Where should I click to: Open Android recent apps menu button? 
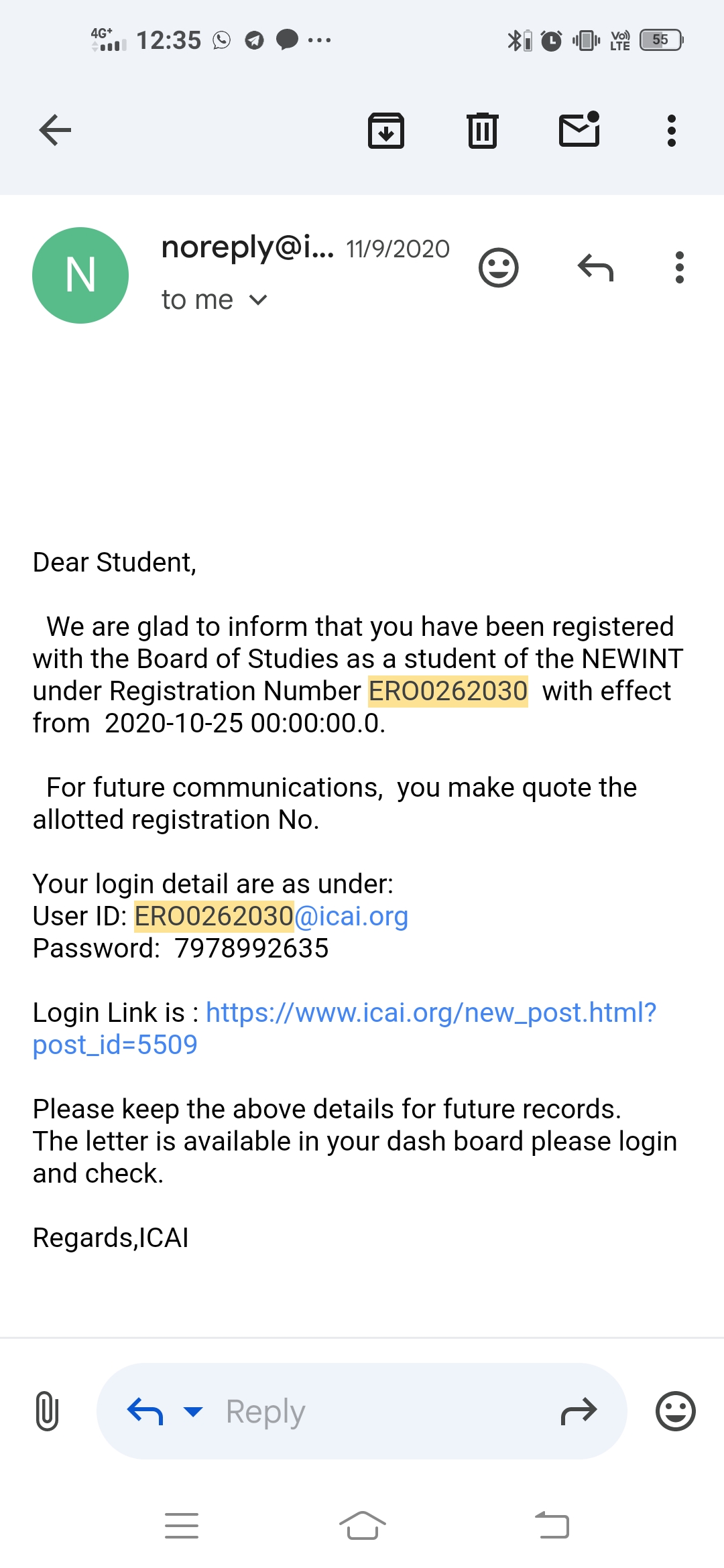click(x=182, y=1526)
